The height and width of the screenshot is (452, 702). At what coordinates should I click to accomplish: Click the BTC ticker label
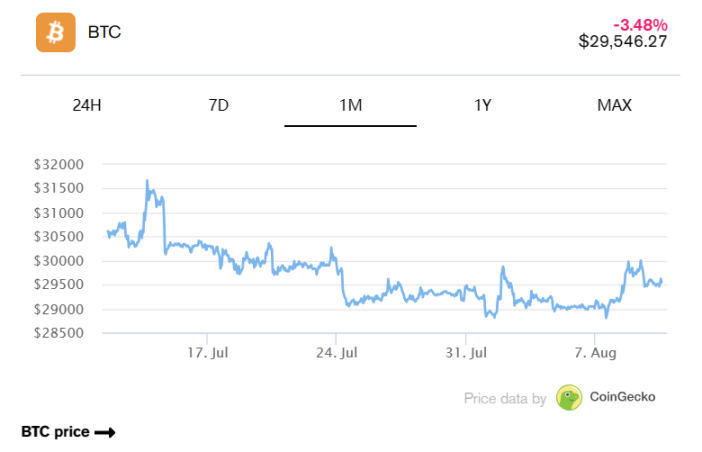pos(105,32)
